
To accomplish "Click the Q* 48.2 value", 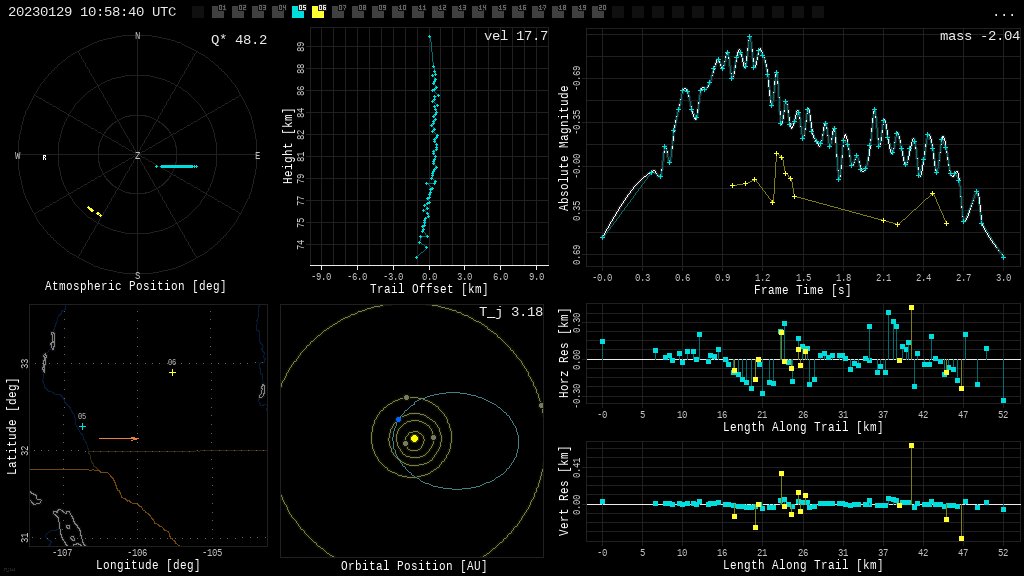I will (239, 40).
